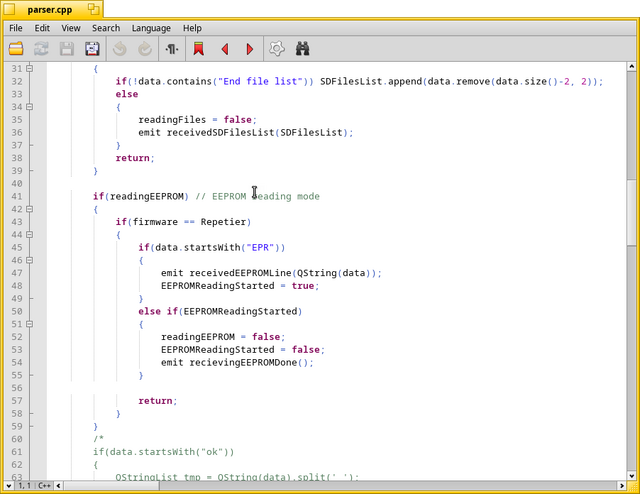Click the Save All floppy icon
The image size is (640, 494).
(x=92, y=49)
